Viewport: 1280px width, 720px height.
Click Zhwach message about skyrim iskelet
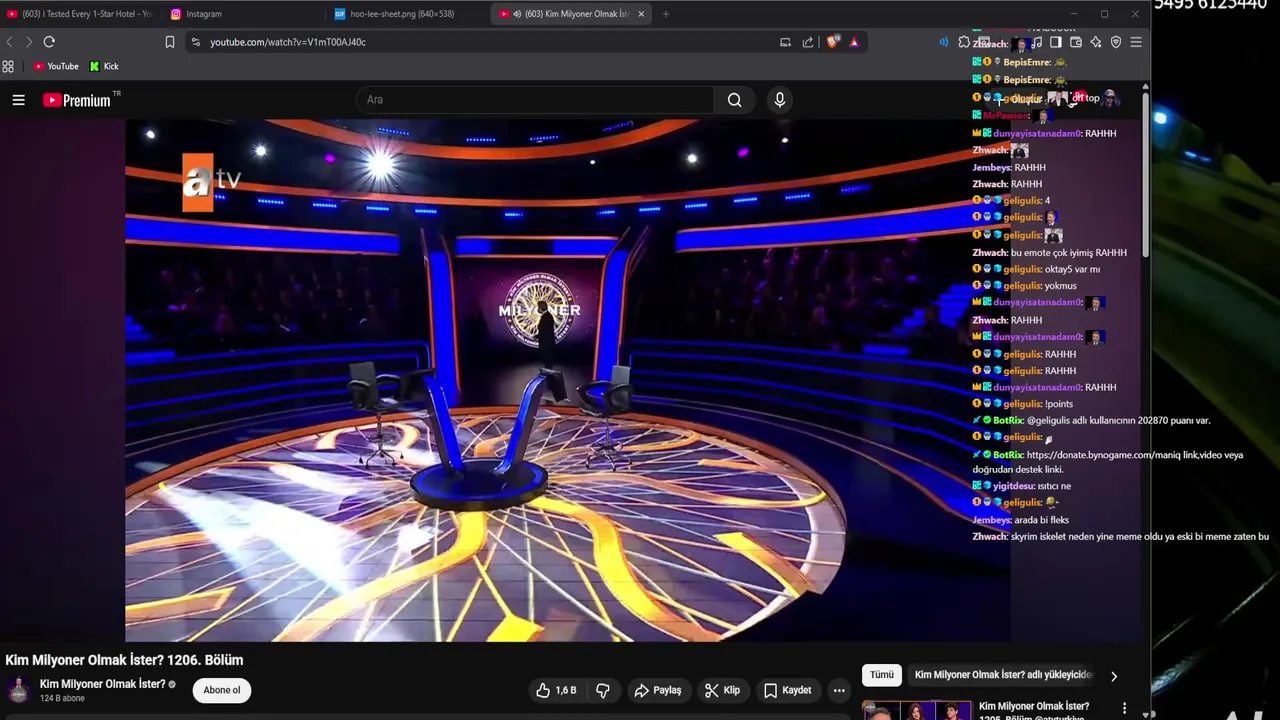[x=1139, y=537]
